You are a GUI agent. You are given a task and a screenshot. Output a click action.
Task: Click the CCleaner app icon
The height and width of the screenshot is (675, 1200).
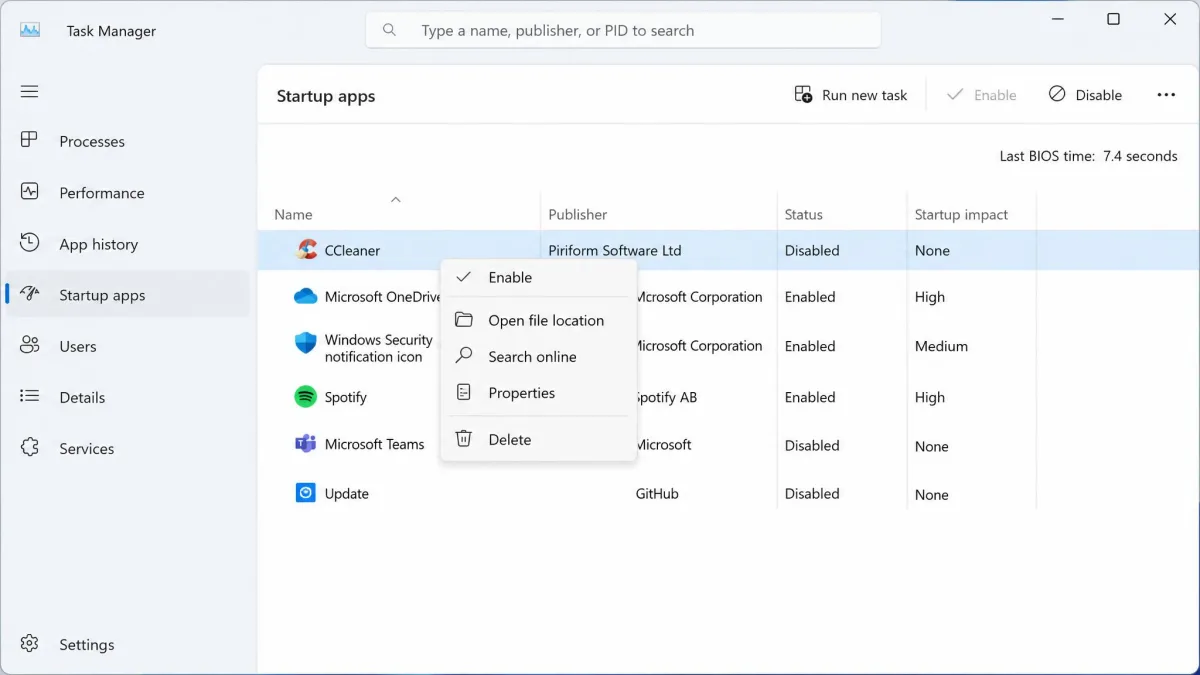(306, 250)
